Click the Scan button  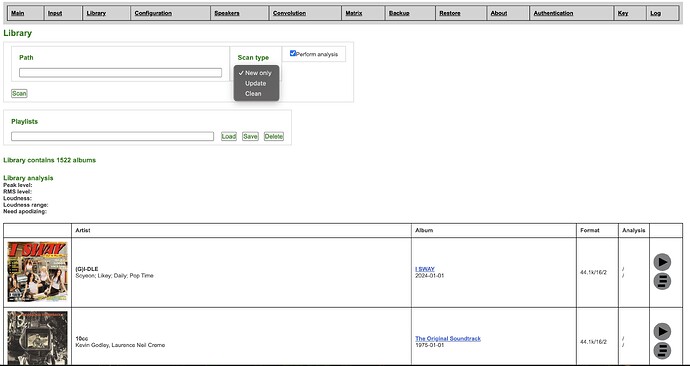(x=19, y=93)
